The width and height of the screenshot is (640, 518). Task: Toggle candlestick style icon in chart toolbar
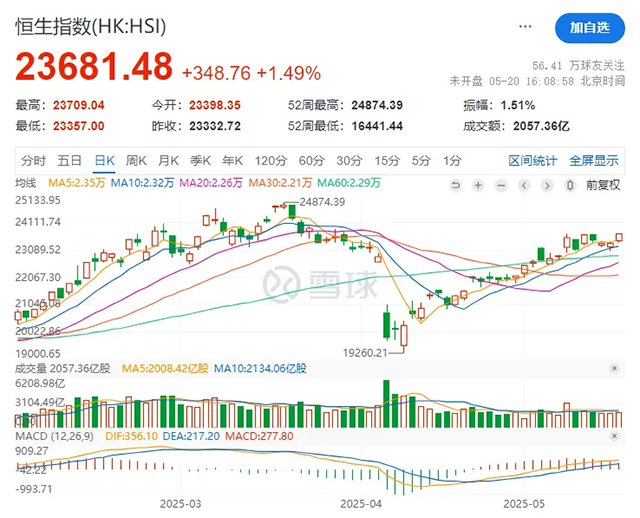570,186
